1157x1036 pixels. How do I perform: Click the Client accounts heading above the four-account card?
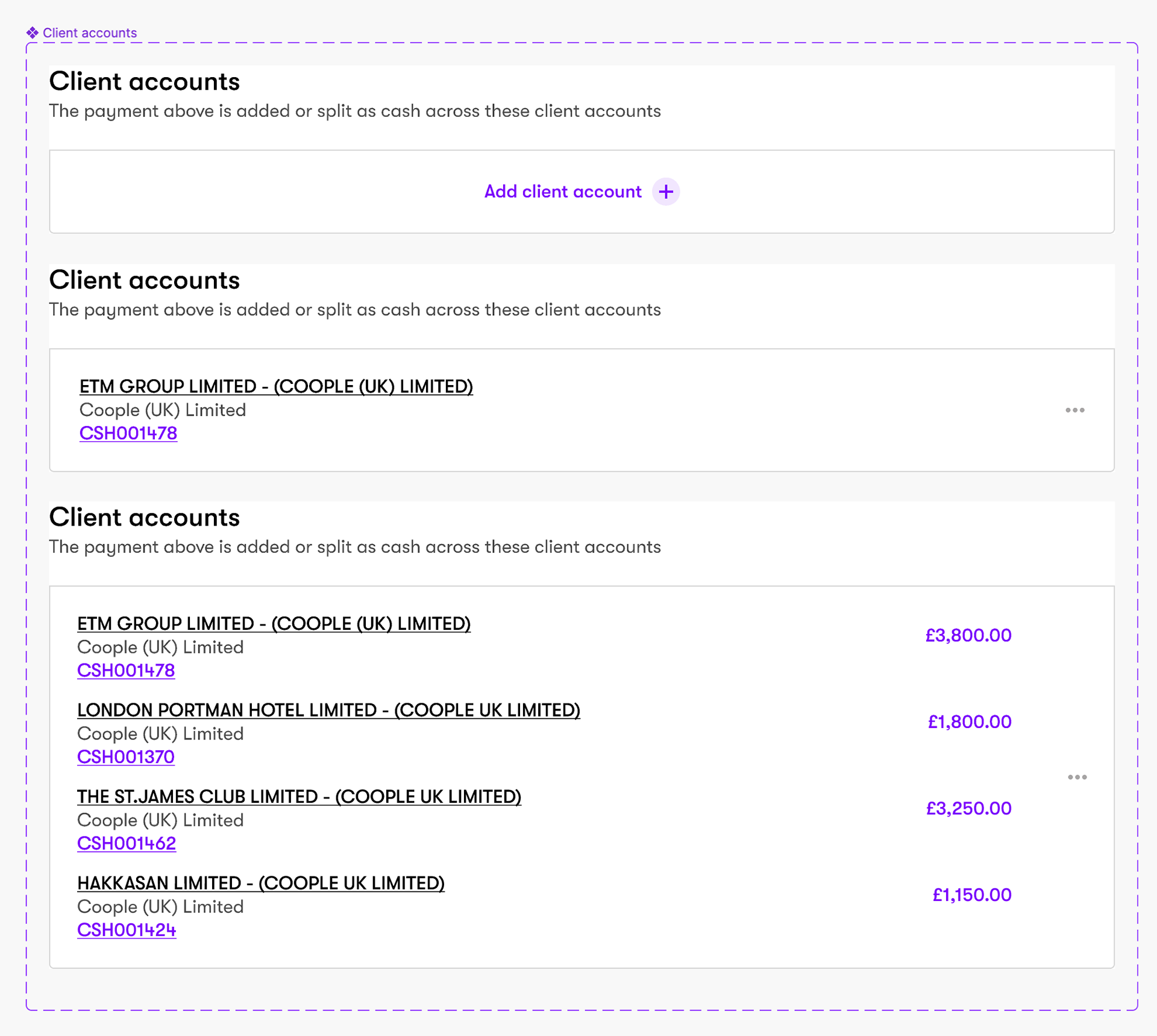click(145, 517)
